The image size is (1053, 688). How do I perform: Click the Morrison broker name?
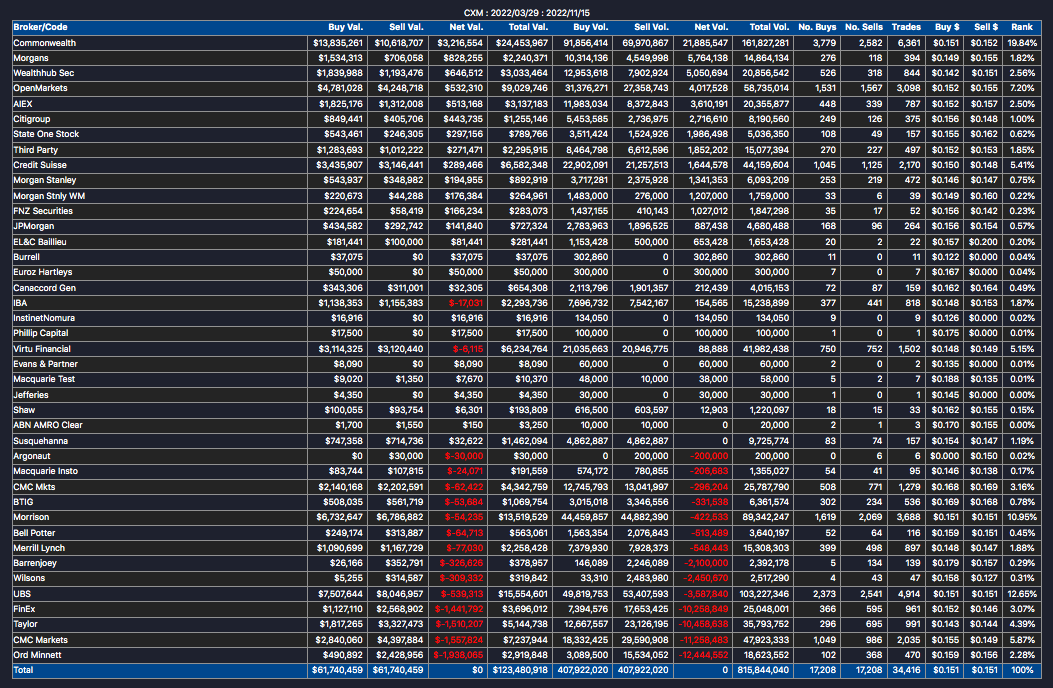(x=31, y=517)
